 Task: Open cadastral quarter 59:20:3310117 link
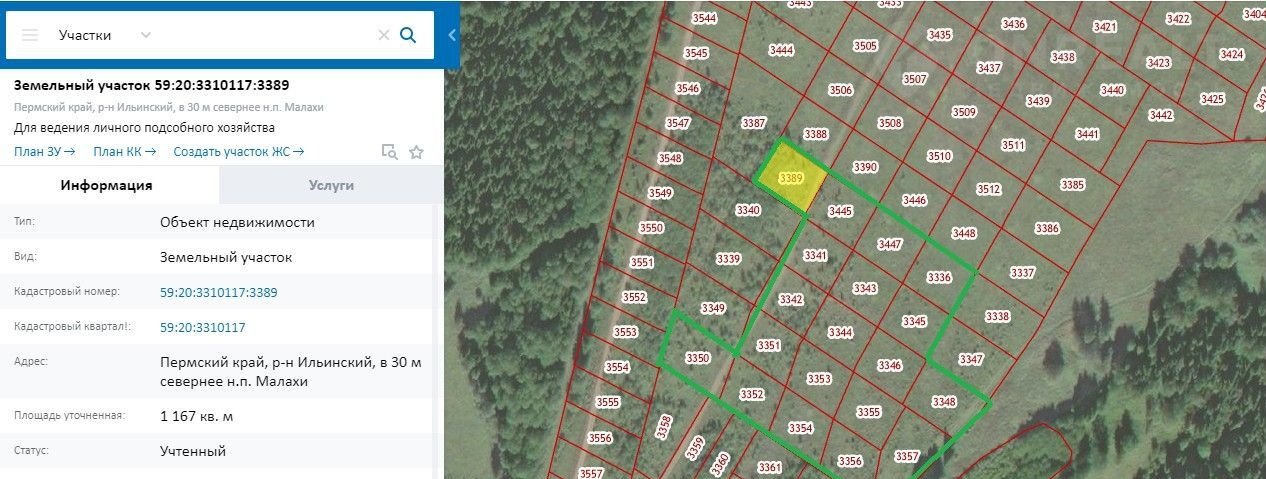pos(202,328)
